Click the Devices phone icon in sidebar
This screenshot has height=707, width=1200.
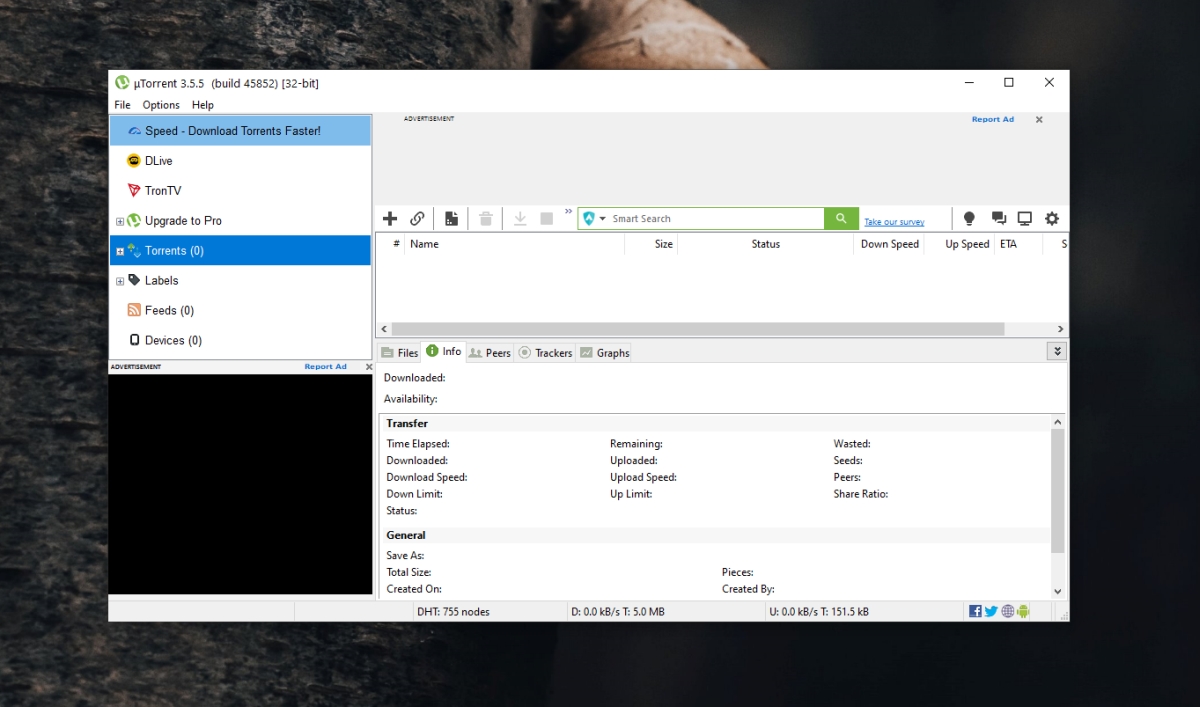coord(134,341)
